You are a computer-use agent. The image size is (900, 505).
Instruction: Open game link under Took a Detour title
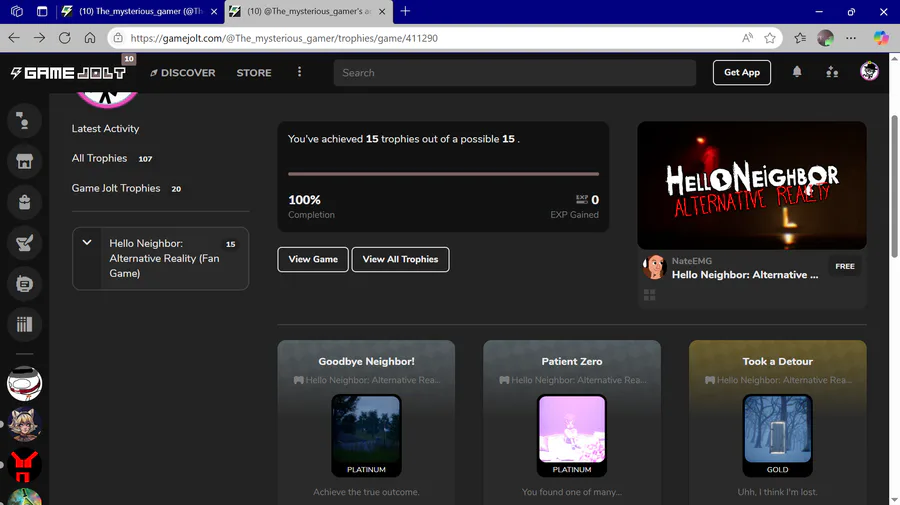[x=778, y=380]
